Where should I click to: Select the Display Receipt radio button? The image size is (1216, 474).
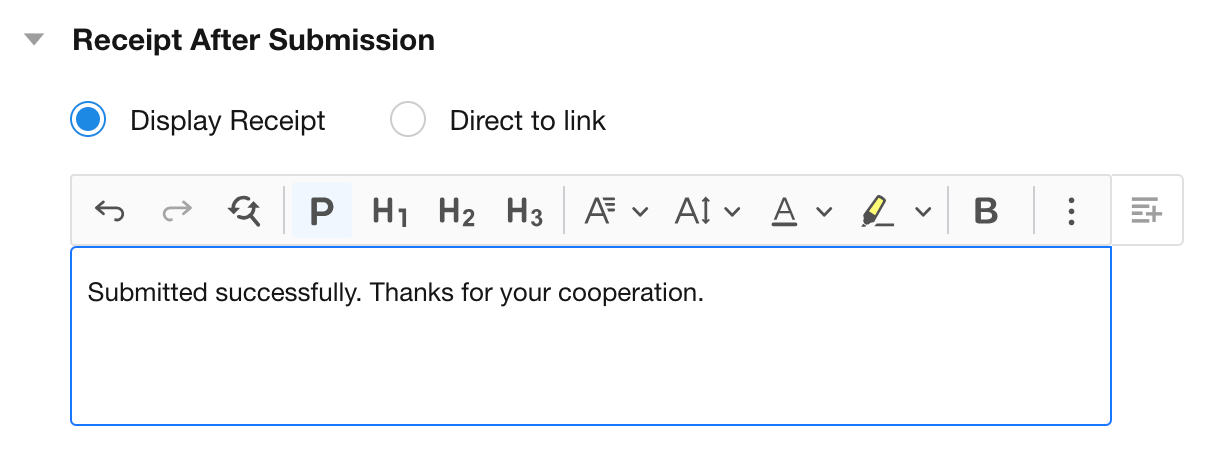tap(88, 121)
